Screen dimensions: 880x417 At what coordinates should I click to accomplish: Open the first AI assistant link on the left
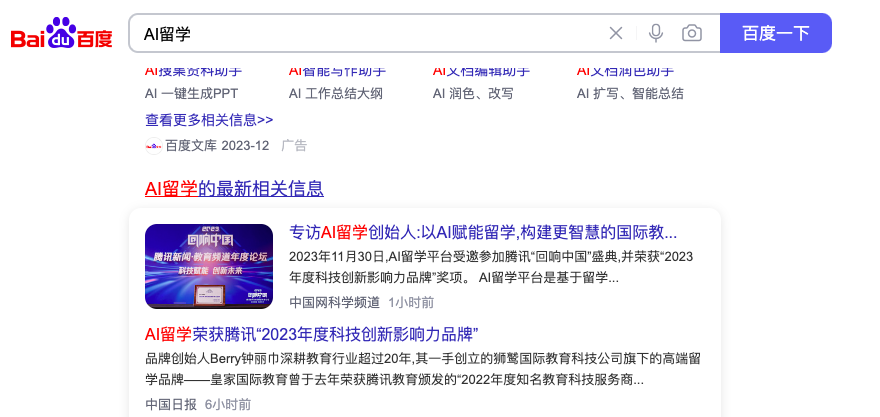click(194, 71)
